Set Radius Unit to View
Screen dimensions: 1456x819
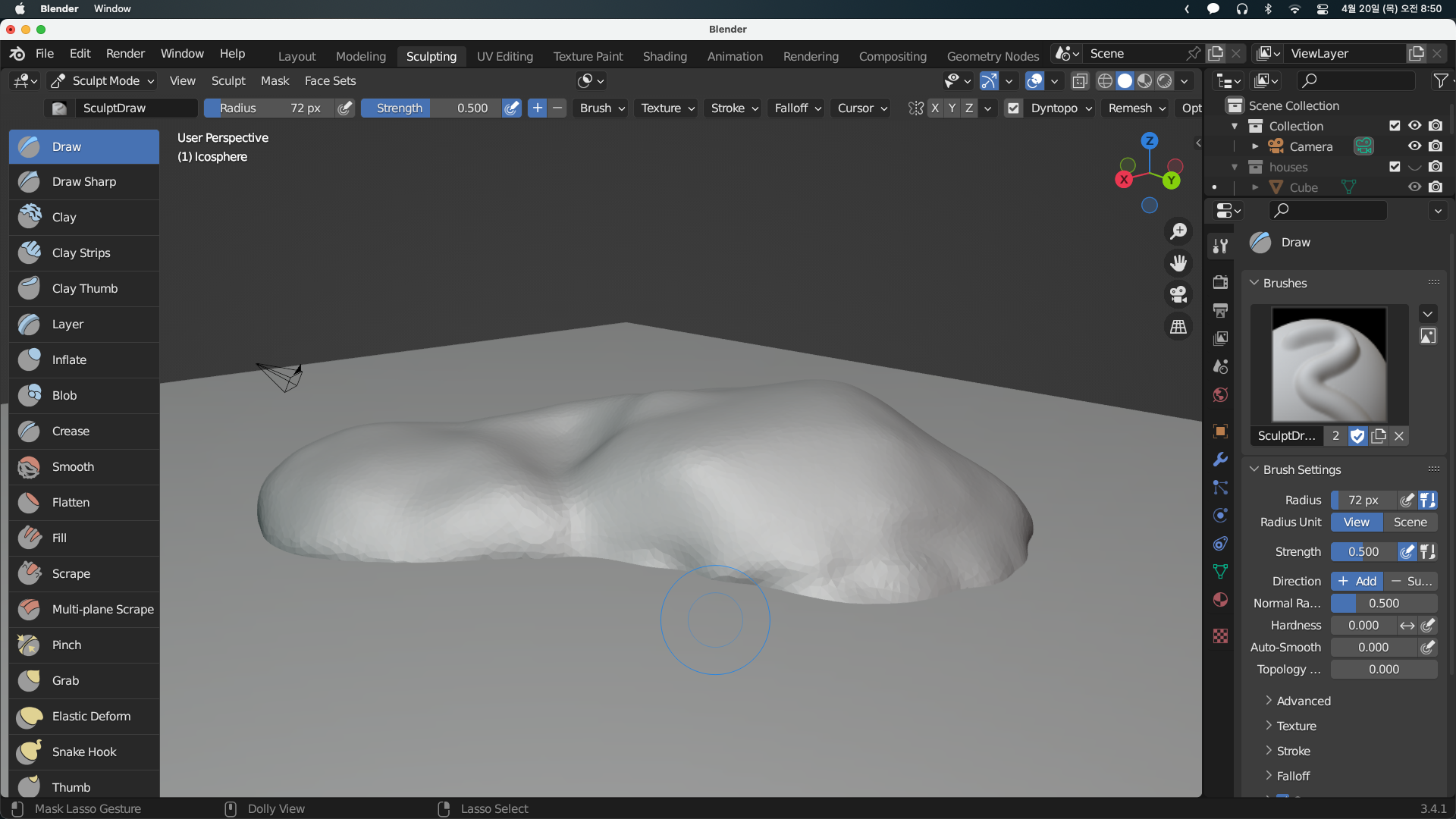click(1357, 522)
